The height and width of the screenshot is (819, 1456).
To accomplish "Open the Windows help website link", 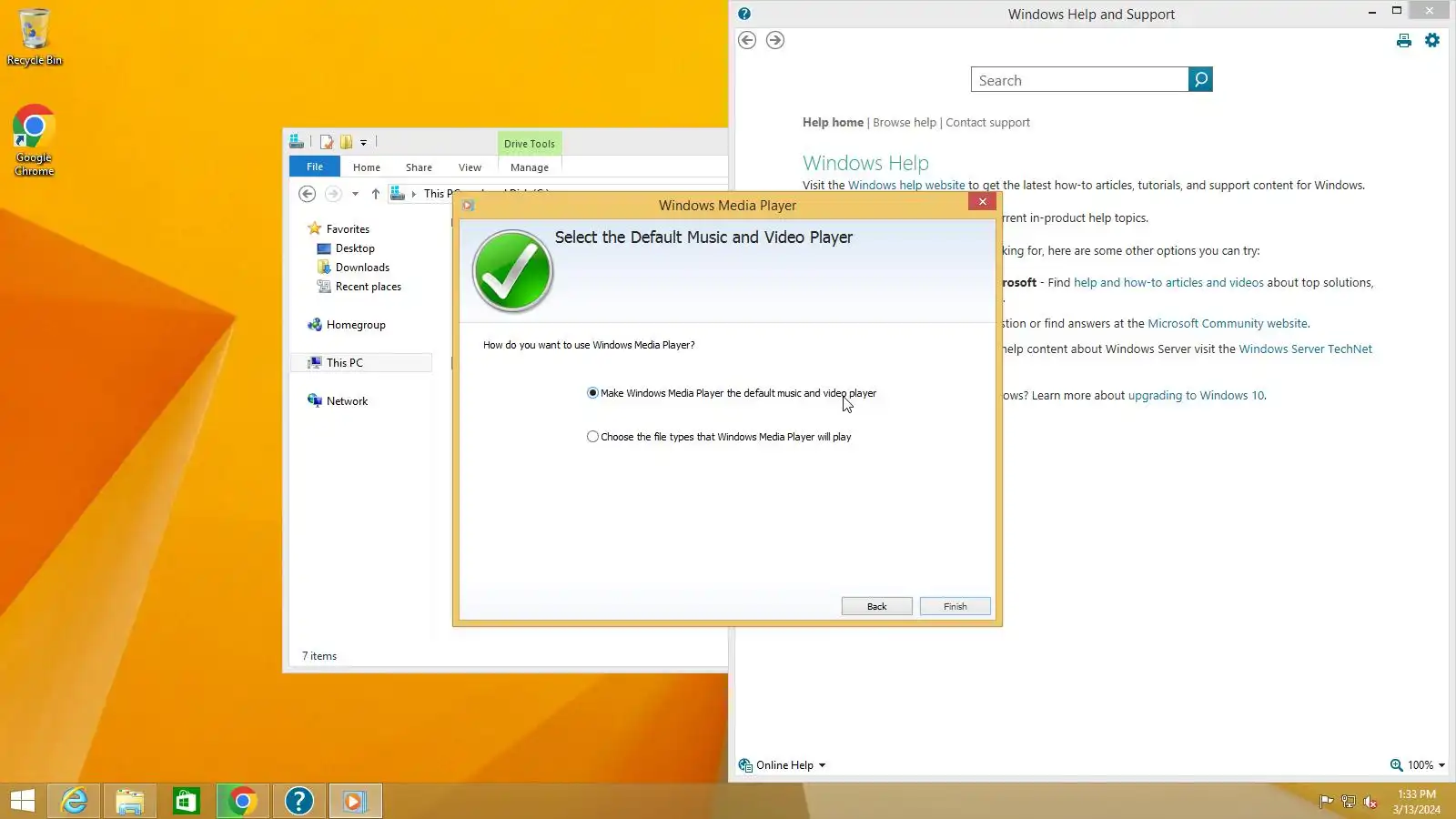I will coord(906,186).
